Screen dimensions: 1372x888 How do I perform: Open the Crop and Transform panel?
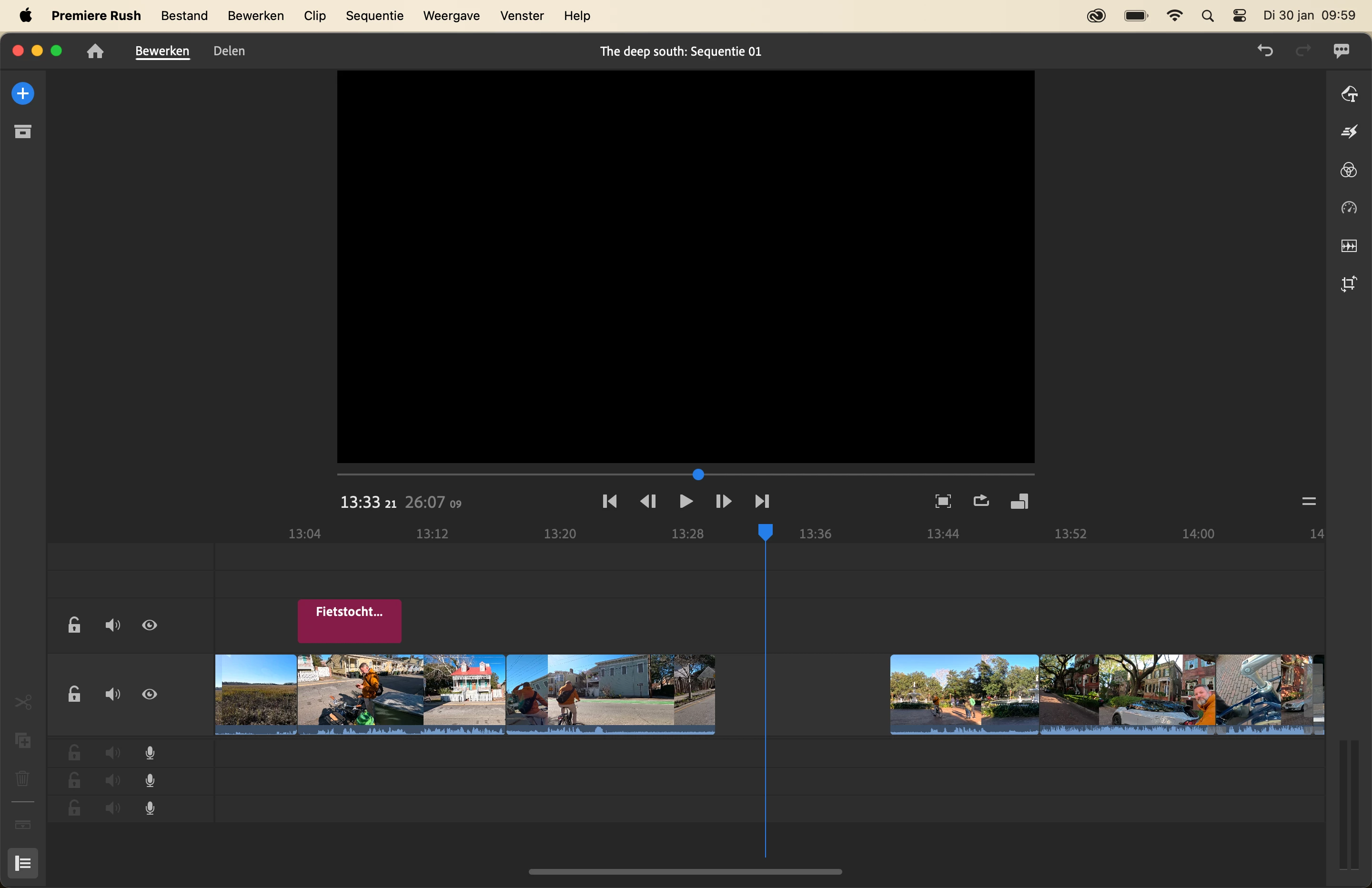pos(1349,284)
